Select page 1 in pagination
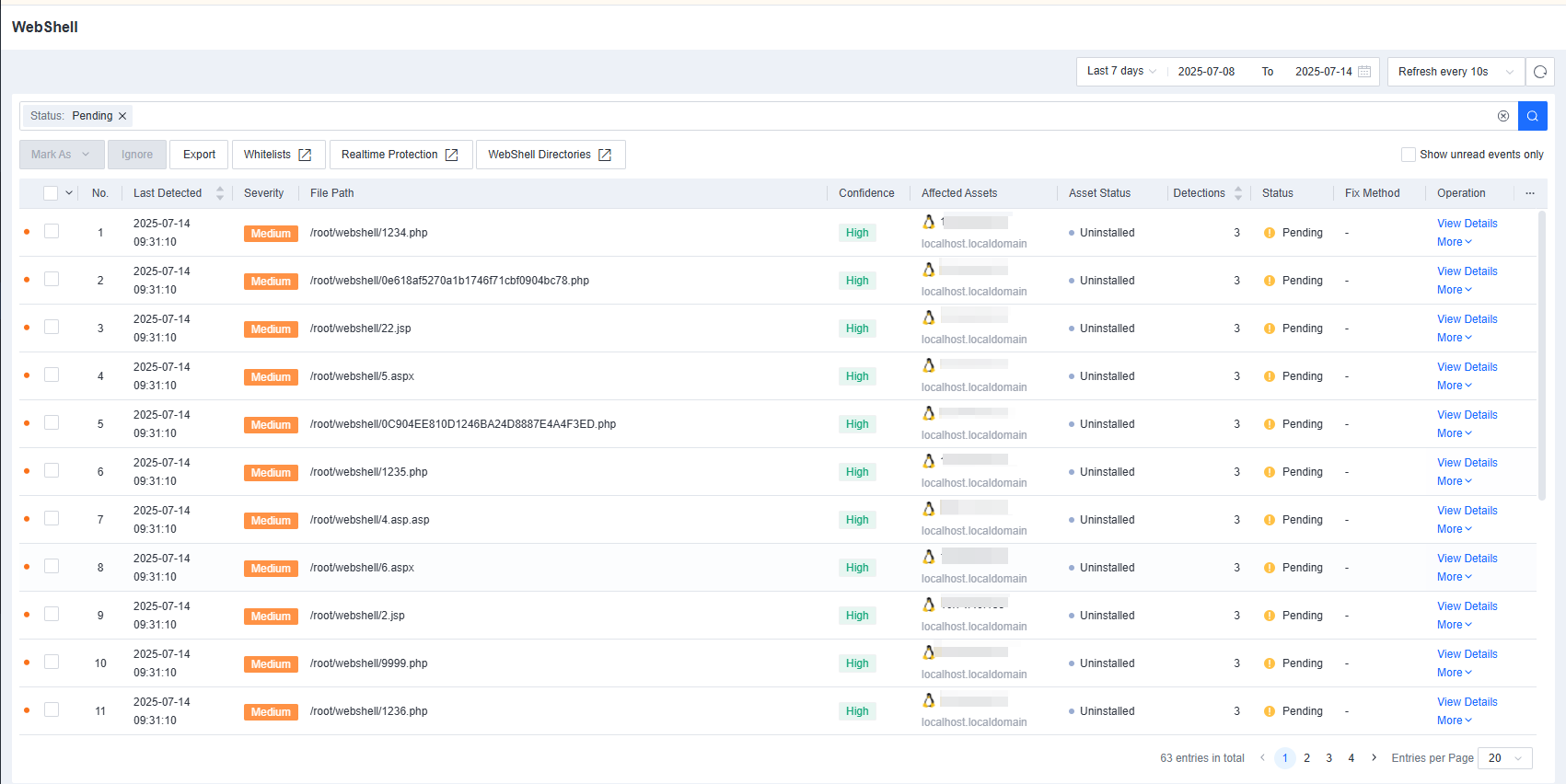1566x784 pixels. pos(1284,758)
